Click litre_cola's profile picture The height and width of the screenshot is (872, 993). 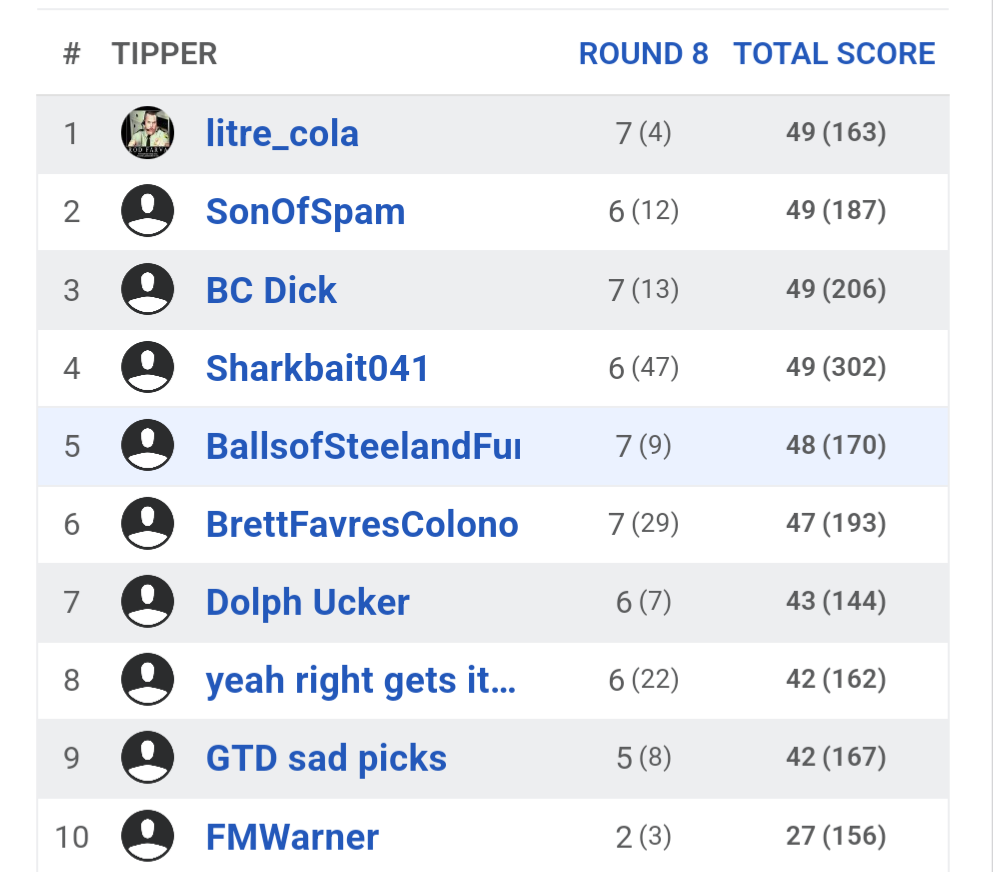(147, 133)
